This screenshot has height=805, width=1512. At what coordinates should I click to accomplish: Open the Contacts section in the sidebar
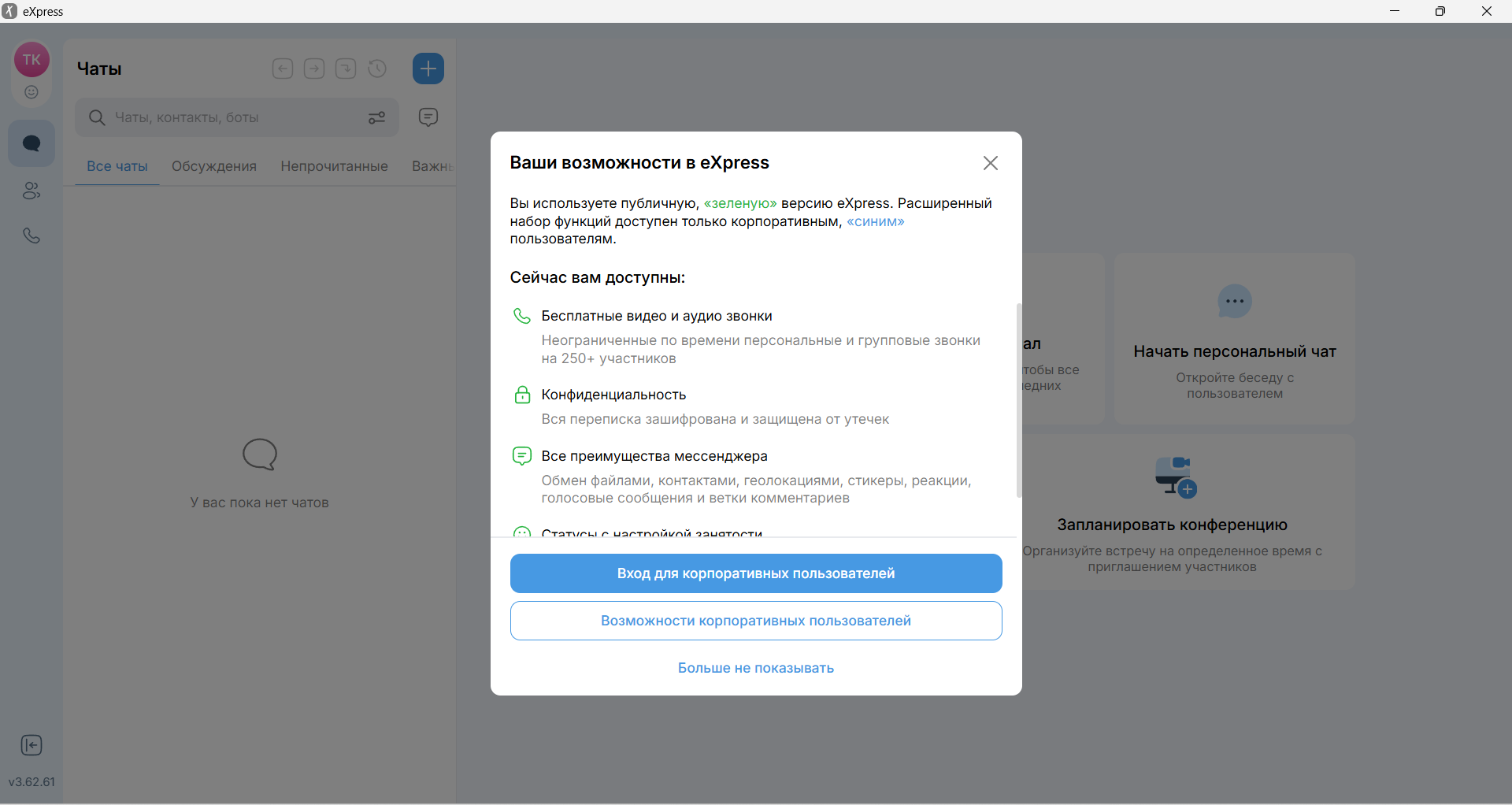coord(31,191)
